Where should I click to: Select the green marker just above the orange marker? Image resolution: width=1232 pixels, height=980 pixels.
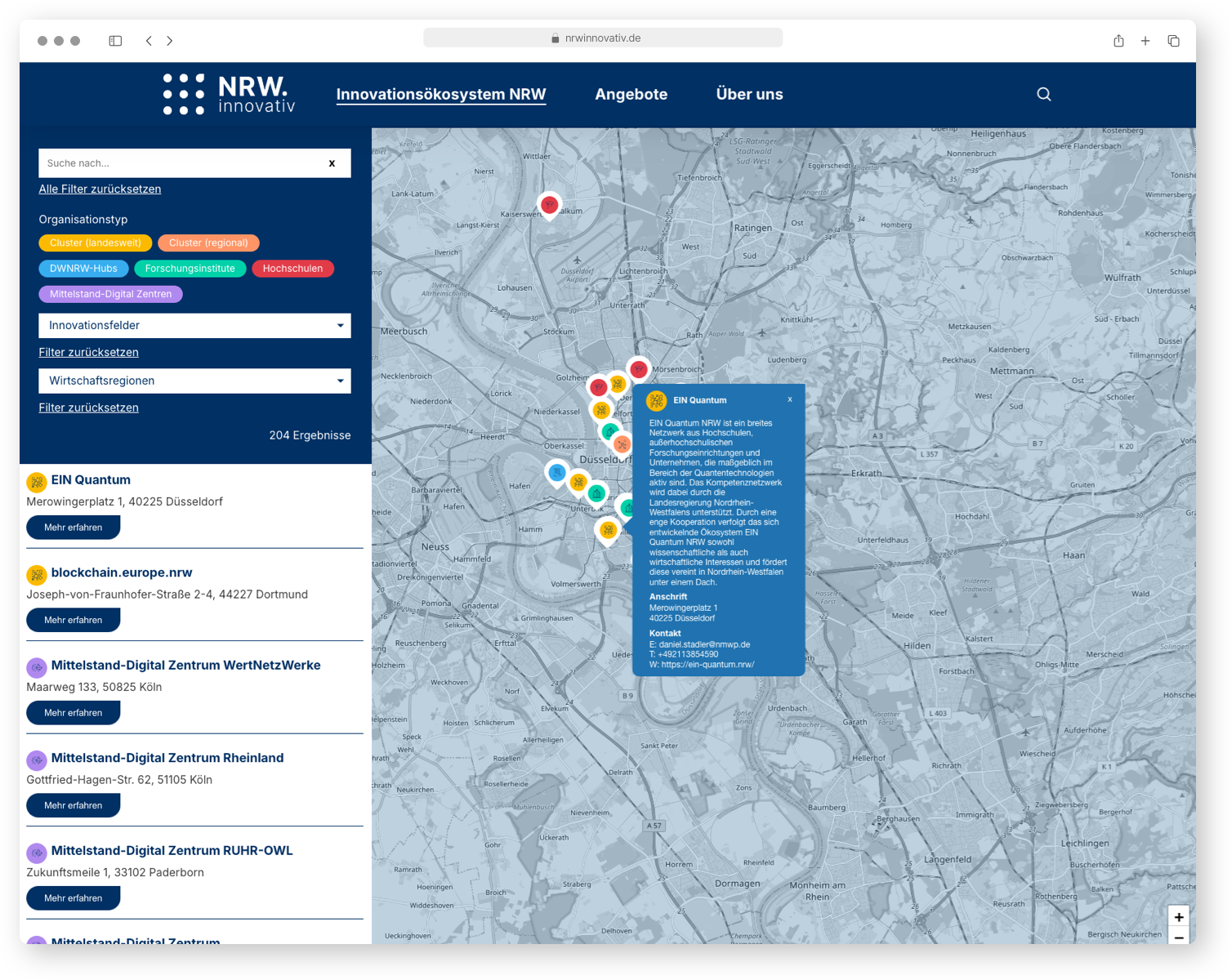coord(610,431)
